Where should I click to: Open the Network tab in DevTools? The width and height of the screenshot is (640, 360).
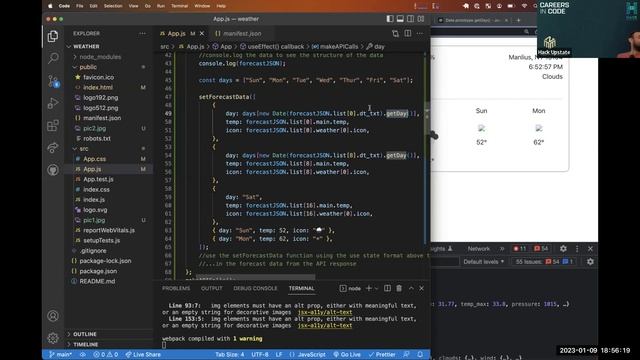(x=478, y=249)
